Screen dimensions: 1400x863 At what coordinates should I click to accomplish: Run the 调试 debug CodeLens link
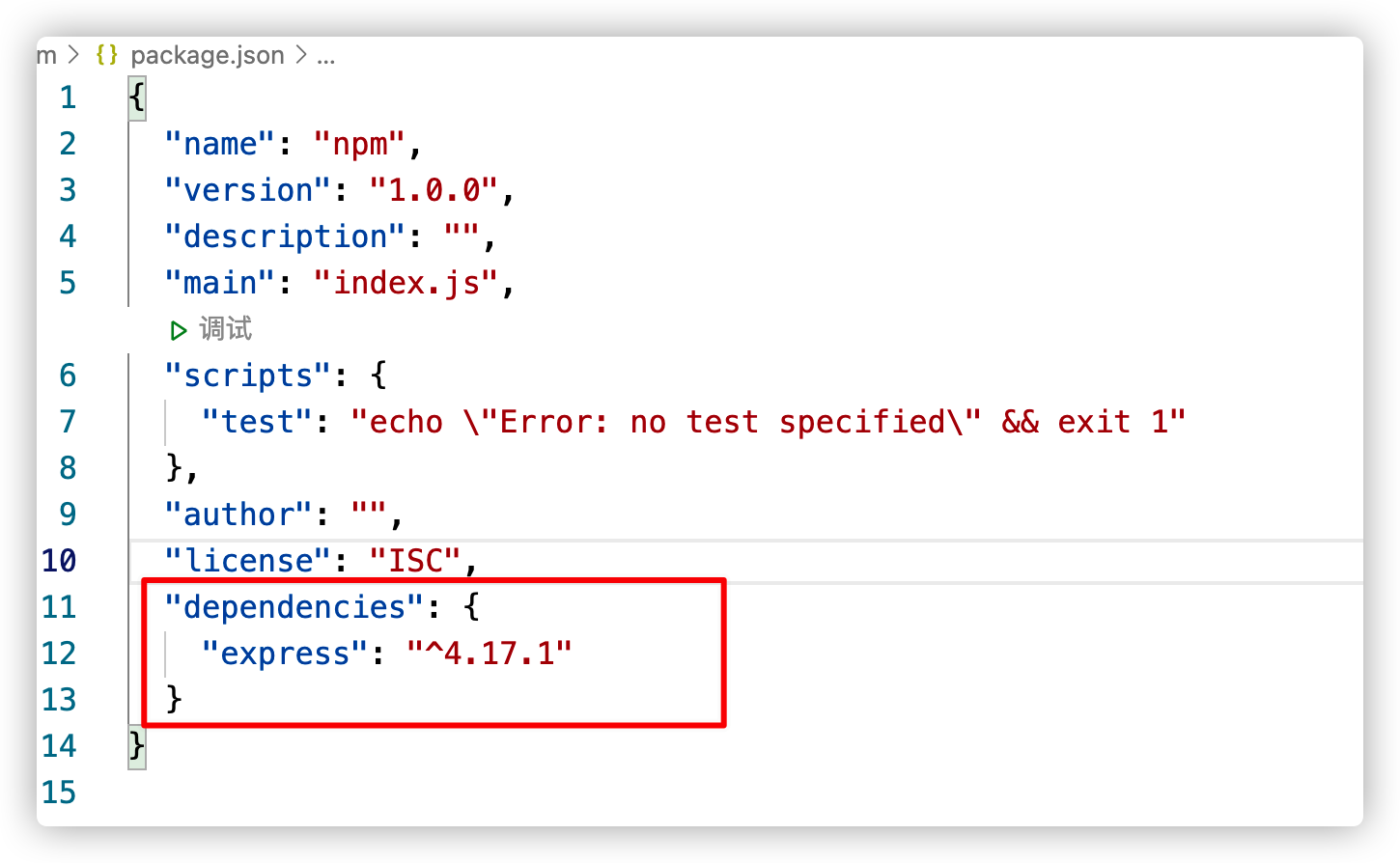click(225, 329)
